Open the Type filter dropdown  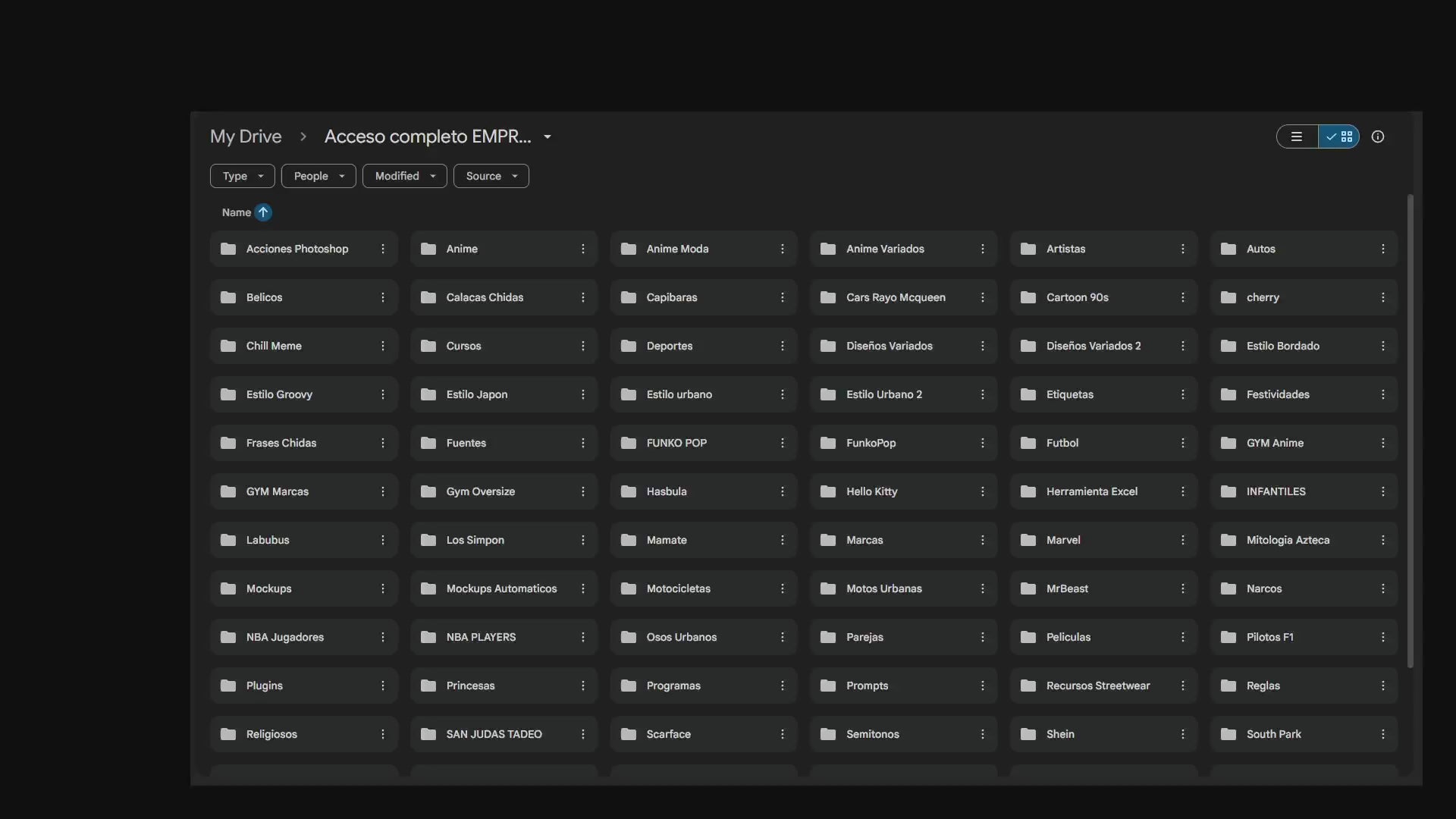tap(243, 176)
